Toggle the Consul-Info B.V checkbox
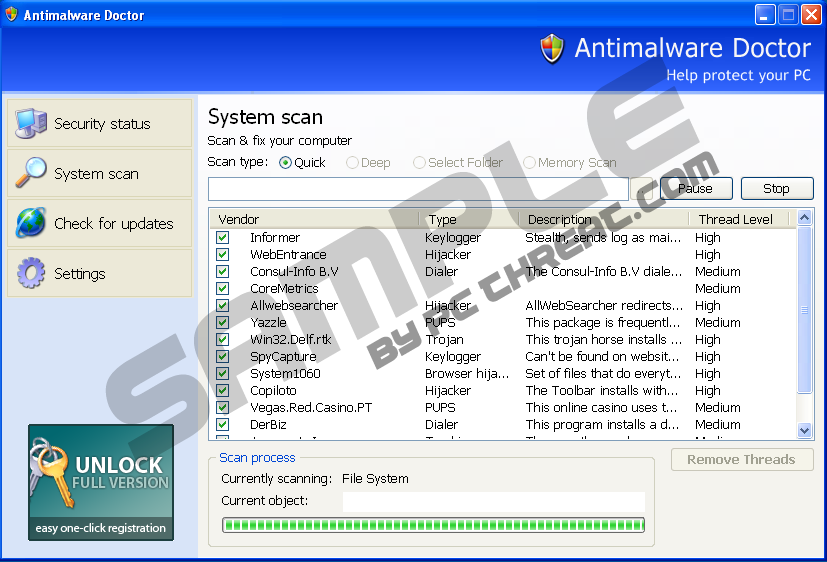 click(x=223, y=272)
